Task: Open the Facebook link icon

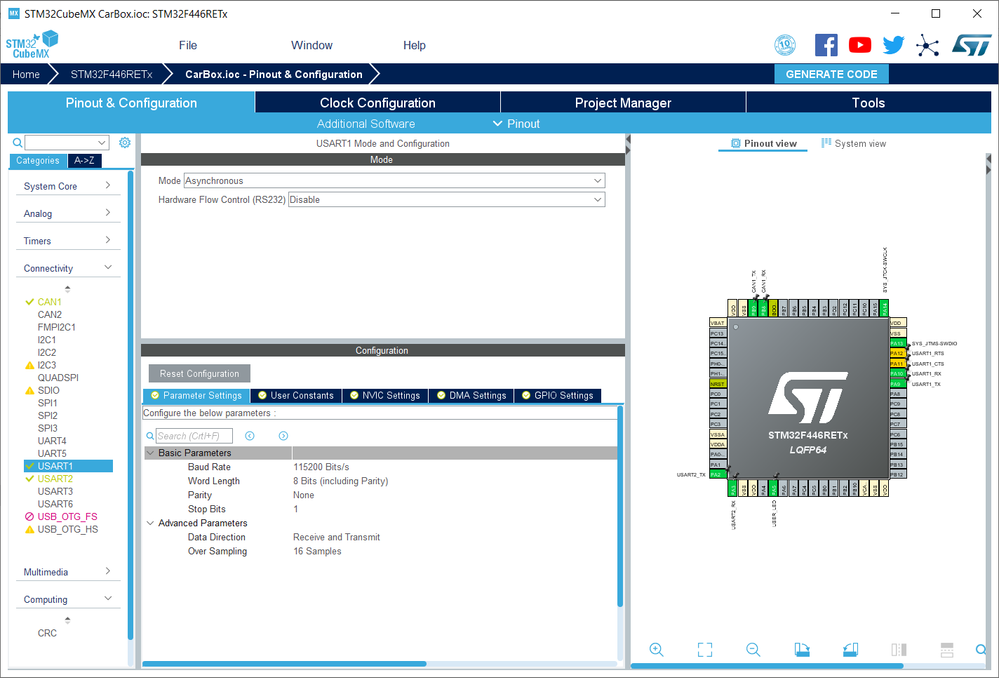Action: (826, 45)
